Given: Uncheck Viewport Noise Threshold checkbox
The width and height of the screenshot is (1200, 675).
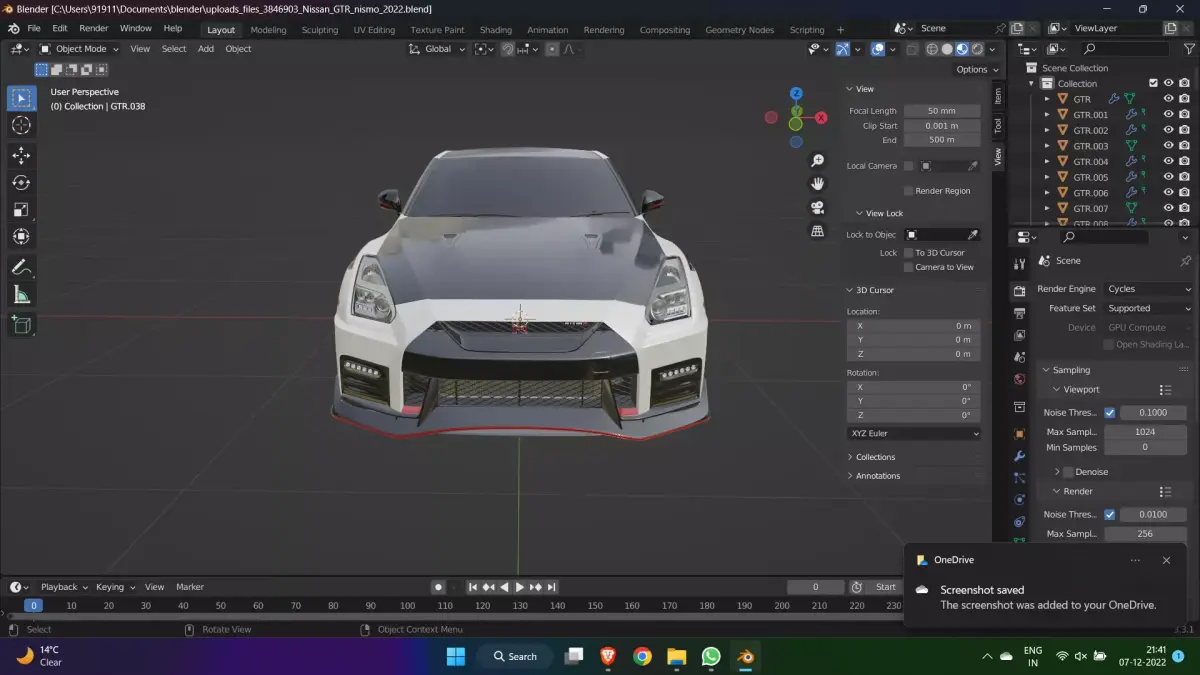Looking at the screenshot, I should click(1109, 412).
